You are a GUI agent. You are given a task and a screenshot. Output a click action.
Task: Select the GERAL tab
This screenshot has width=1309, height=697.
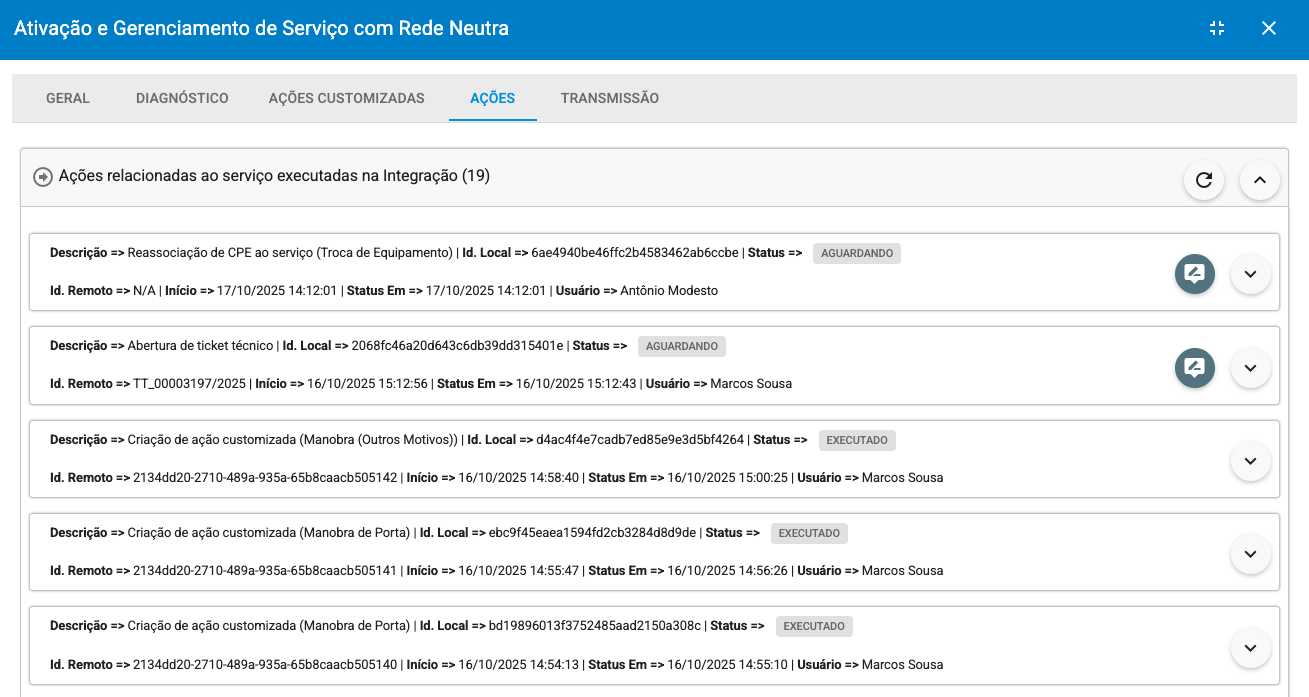67,98
